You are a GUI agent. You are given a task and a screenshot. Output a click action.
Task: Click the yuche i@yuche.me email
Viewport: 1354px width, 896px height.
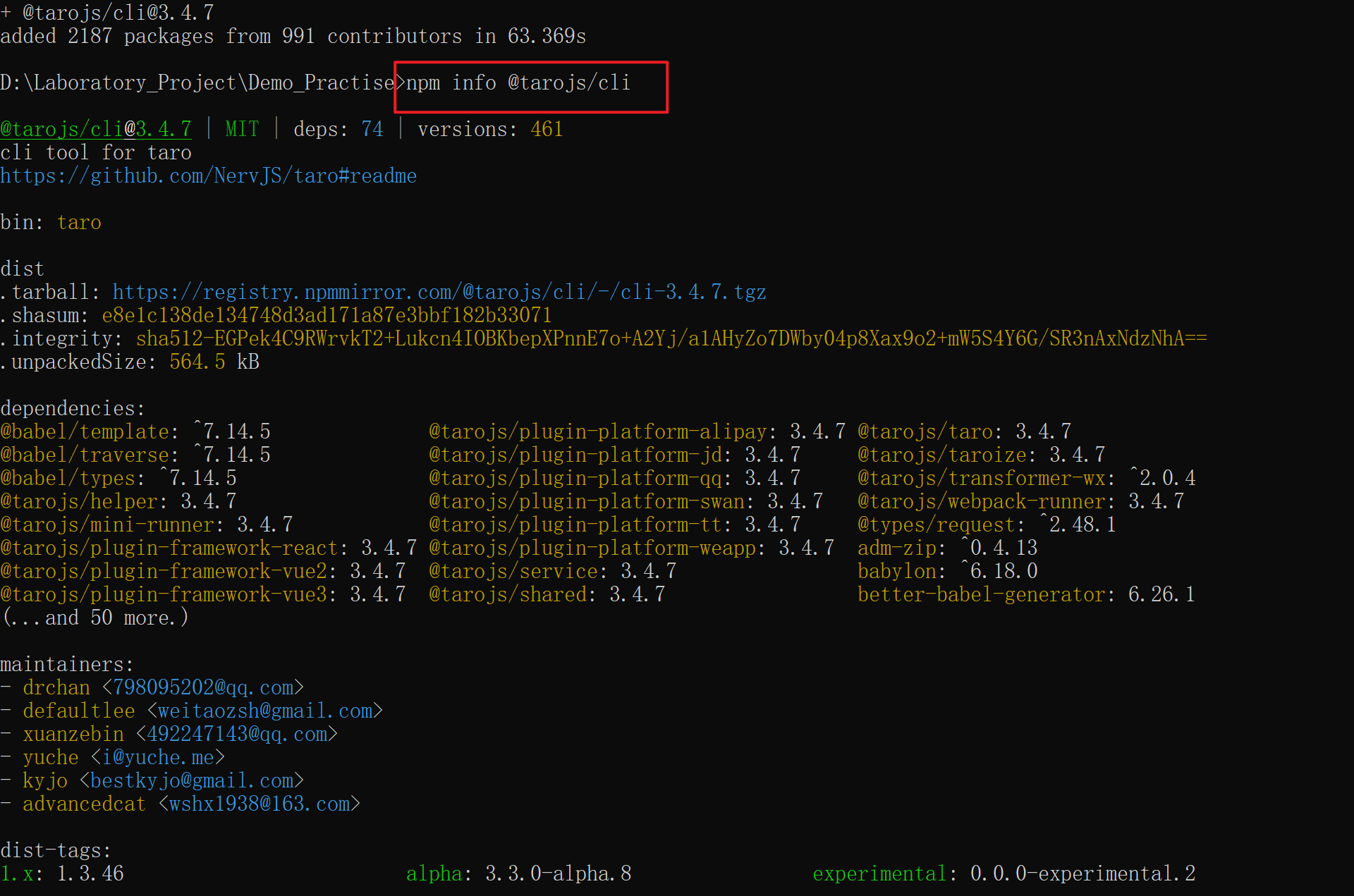pos(158,757)
